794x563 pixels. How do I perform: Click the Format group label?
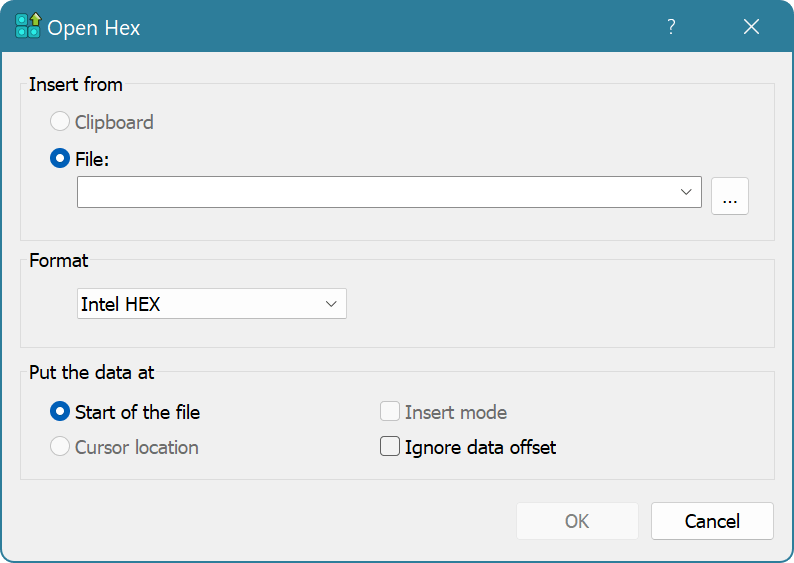click(x=58, y=261)
